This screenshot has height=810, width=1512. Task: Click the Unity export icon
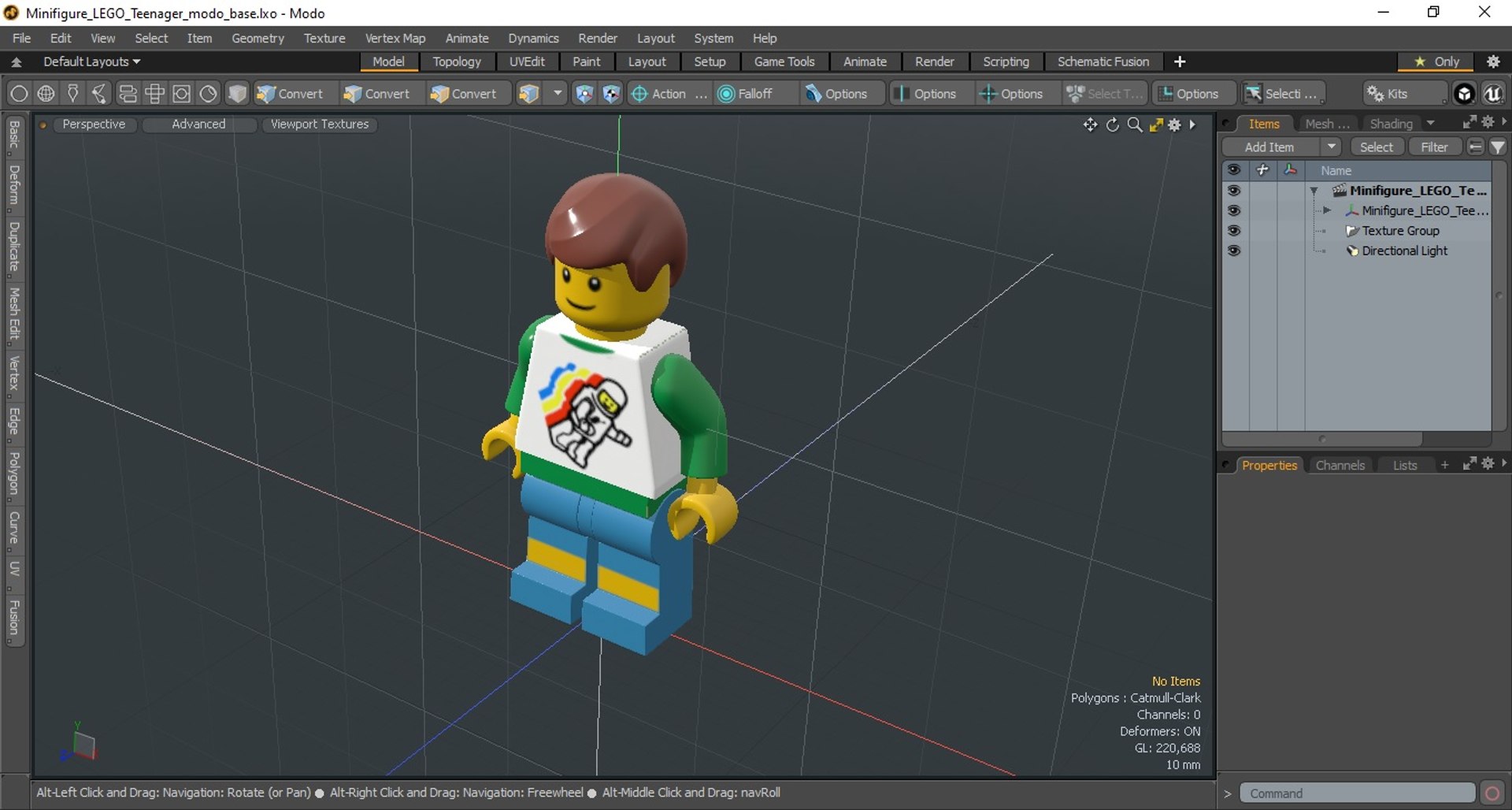pos(1464,94)
